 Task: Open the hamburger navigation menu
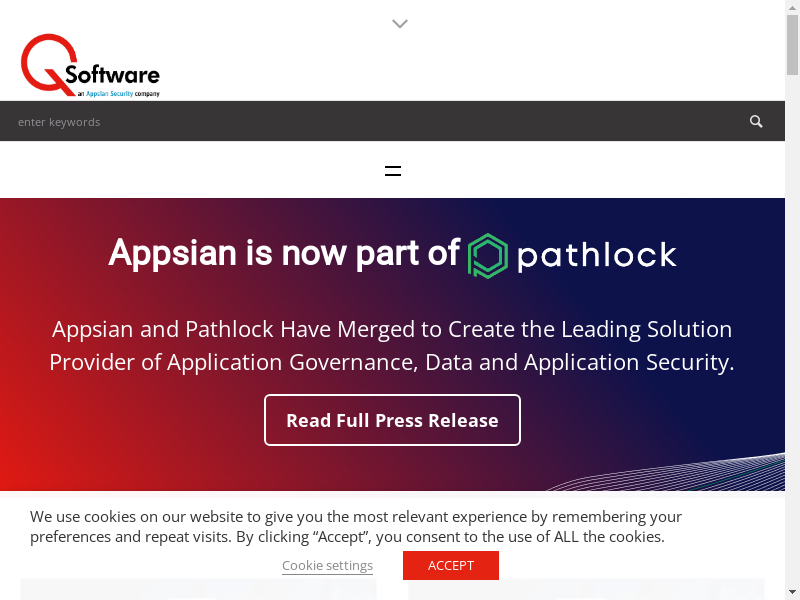coord(393,171)
